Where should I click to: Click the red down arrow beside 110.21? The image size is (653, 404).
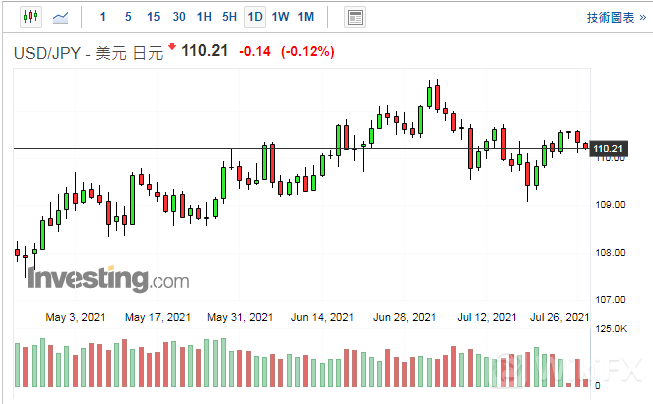pos(172,47)
